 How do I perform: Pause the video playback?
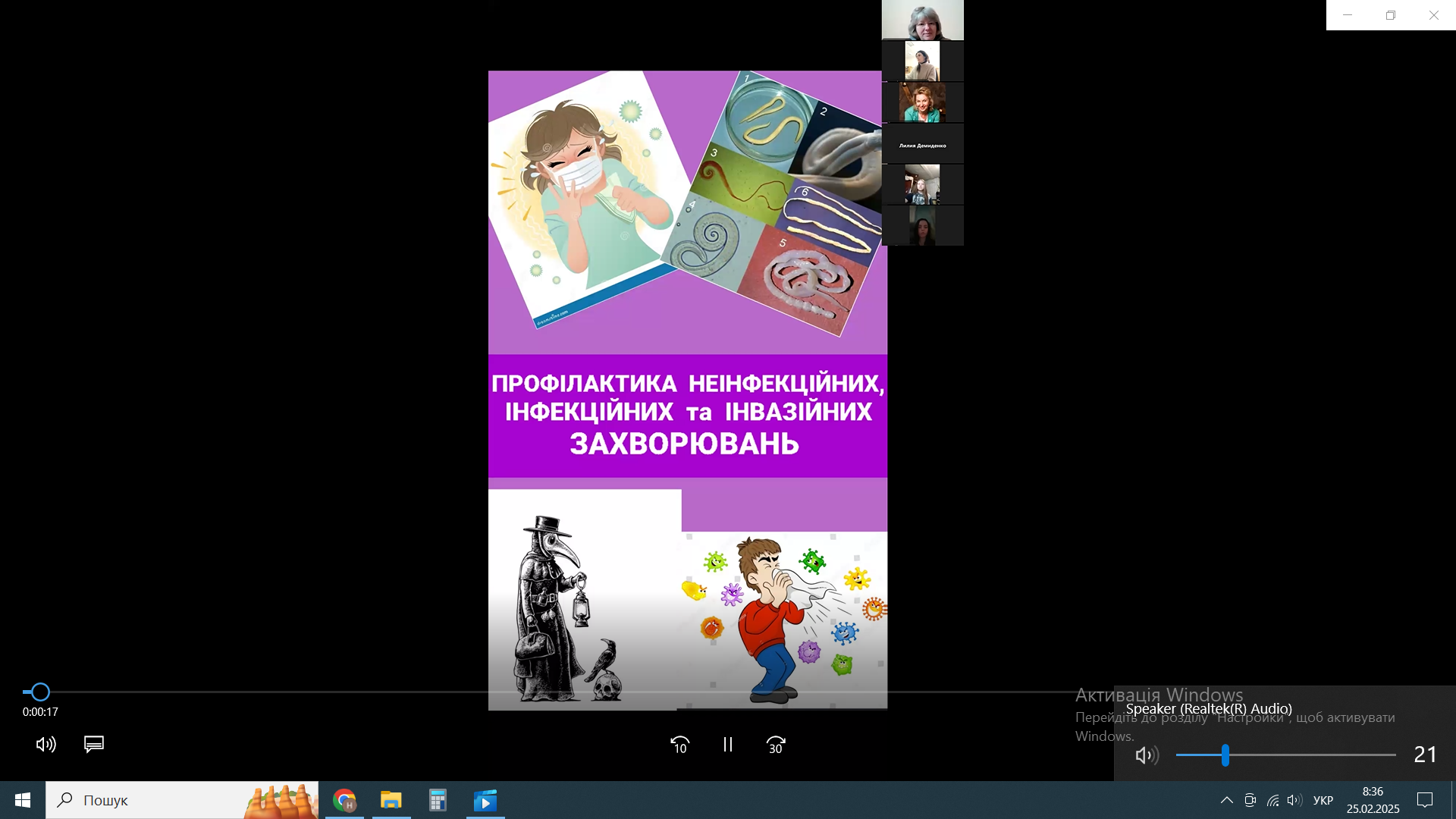[727, 745]
